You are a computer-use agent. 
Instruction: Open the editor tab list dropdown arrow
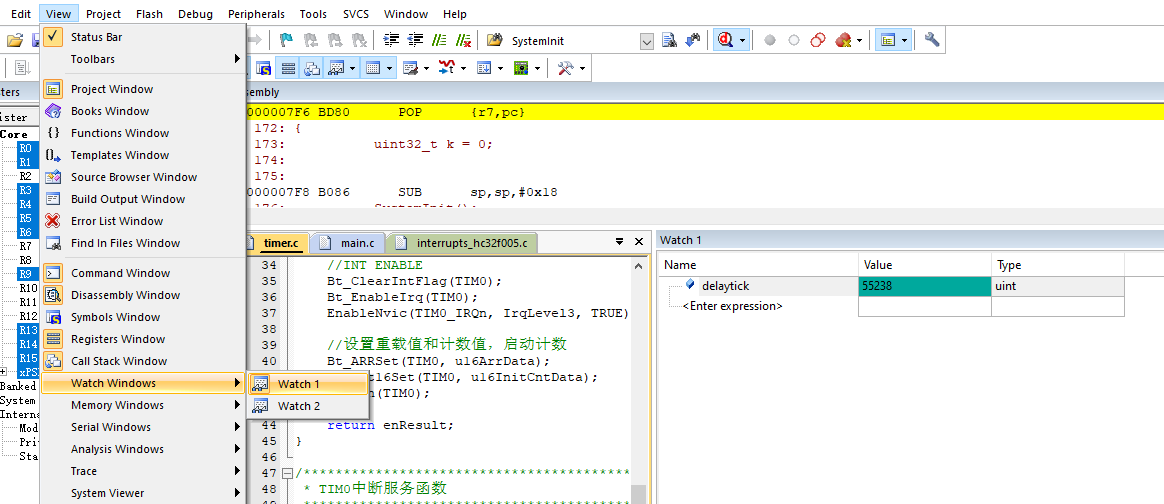[619, 242]
